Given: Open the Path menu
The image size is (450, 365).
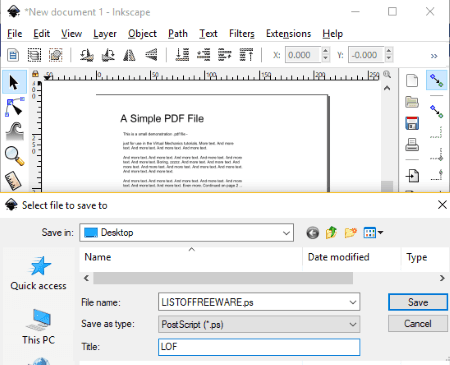Looking at the screenshot, I should coord(178,34).
